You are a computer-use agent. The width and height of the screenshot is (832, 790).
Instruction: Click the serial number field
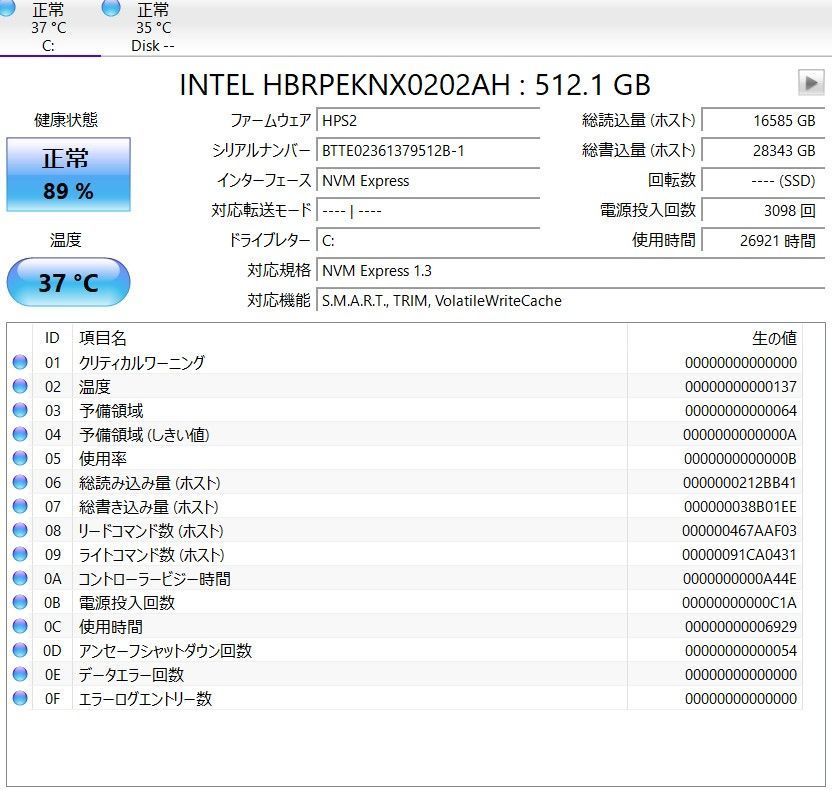point(427,151)
